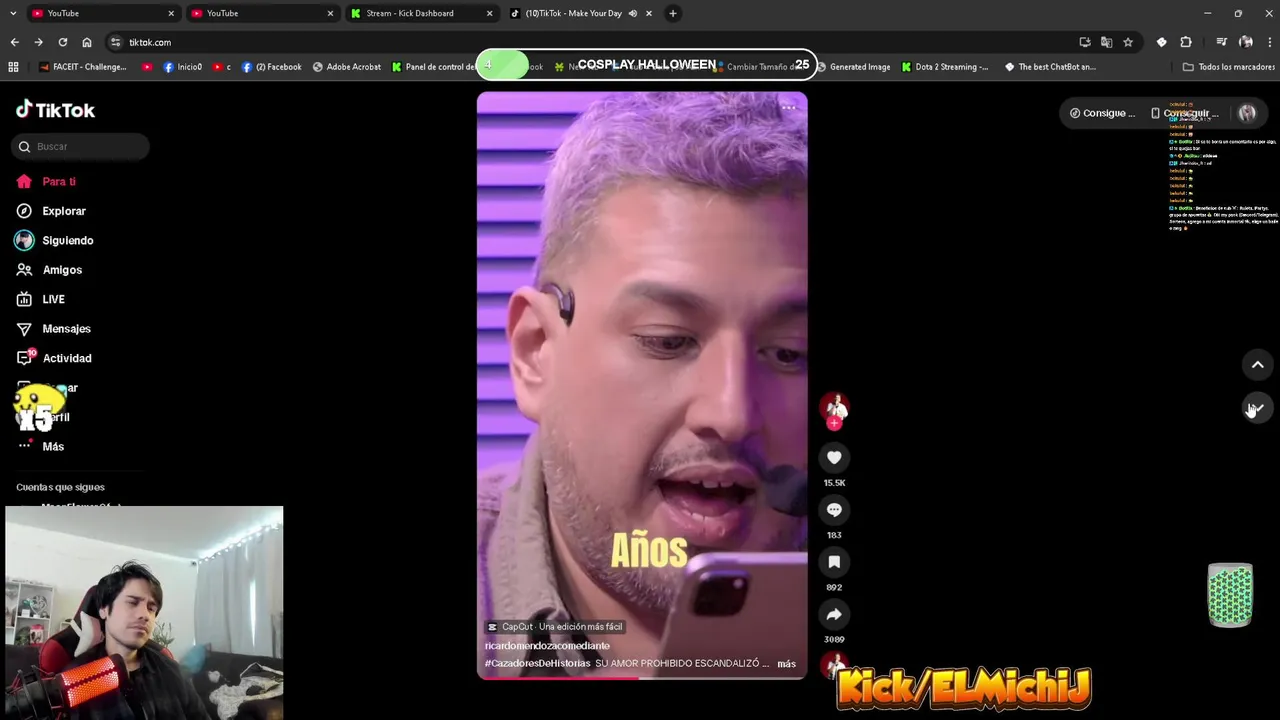Like the video with the heart icon
1280x720 pixels.
point(834,458)
